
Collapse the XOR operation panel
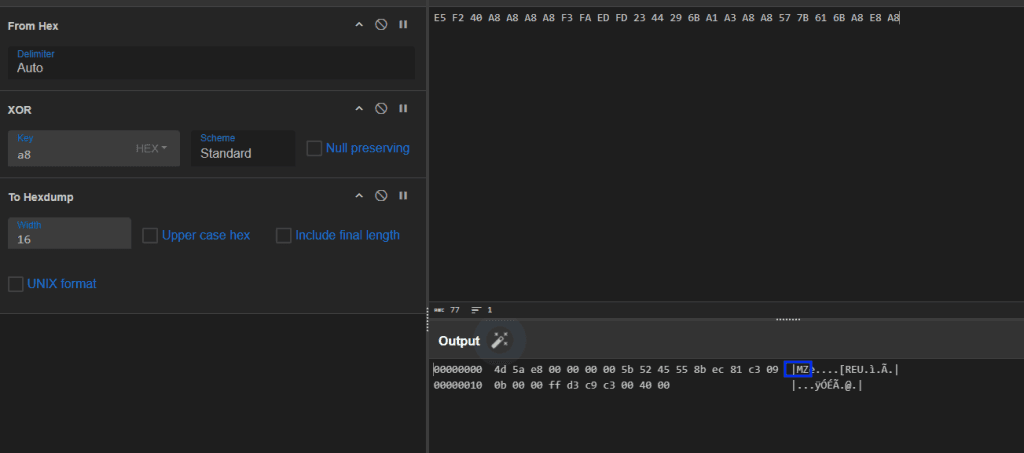click(x=359, y=109)
